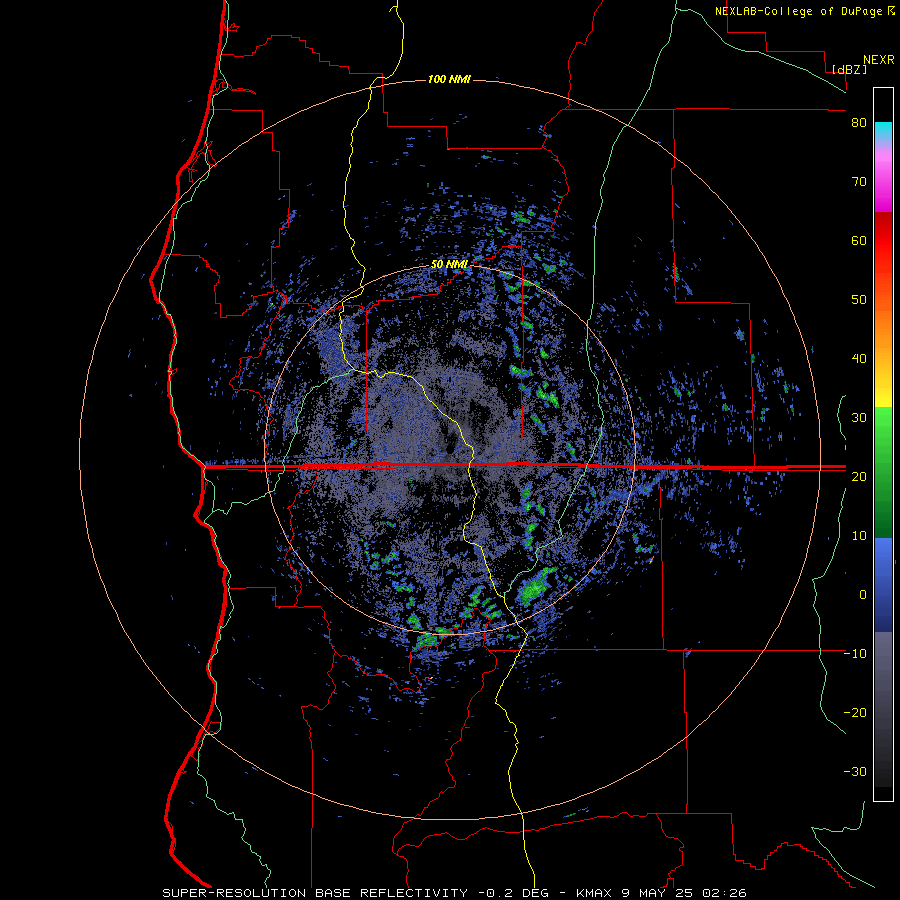Screen dimensions: 900x900
Task: Click the gray segment of the color bar
Action: (x=883, y=709)
